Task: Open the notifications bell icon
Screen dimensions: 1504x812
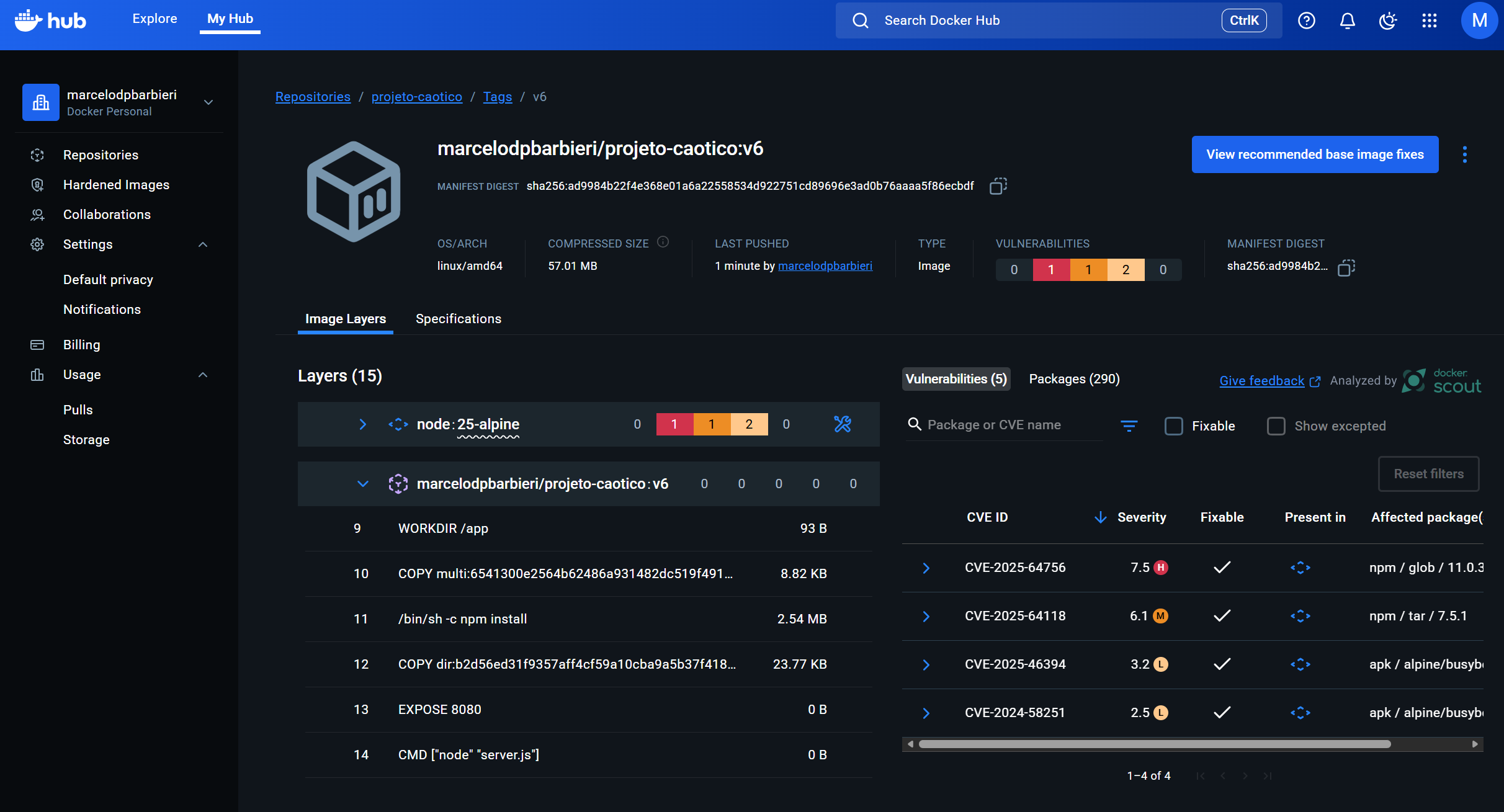Action: [1347, 20]
